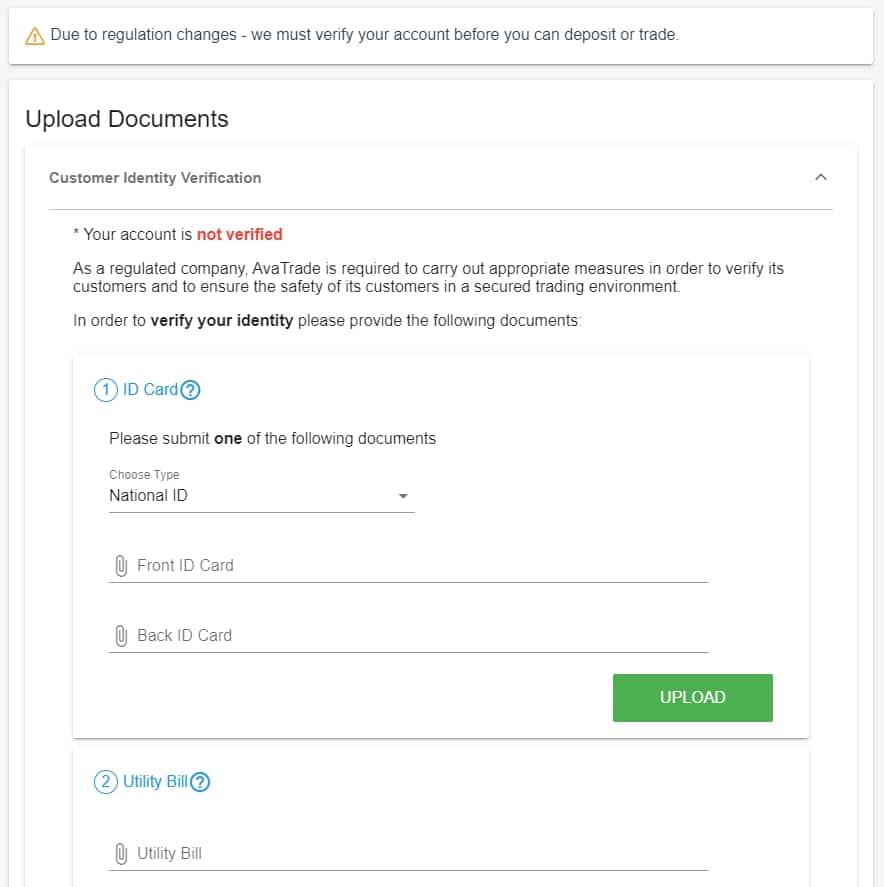Click the warning triangle icon in regulation notice
Viewport: 884px width, 887px height.
click(35, 36)
